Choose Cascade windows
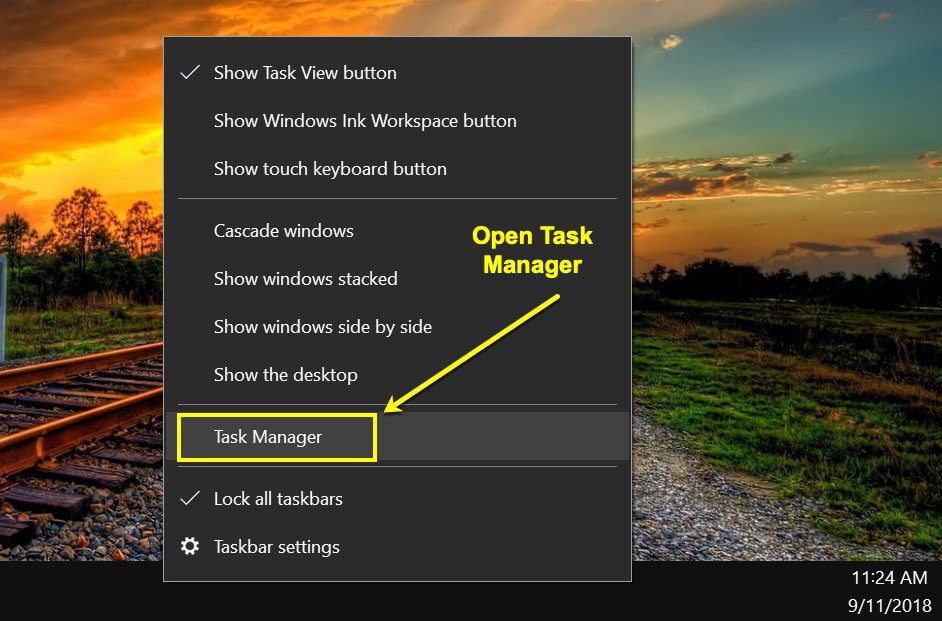The height and width of the screenshot is (621, 942). click(283, 231)
